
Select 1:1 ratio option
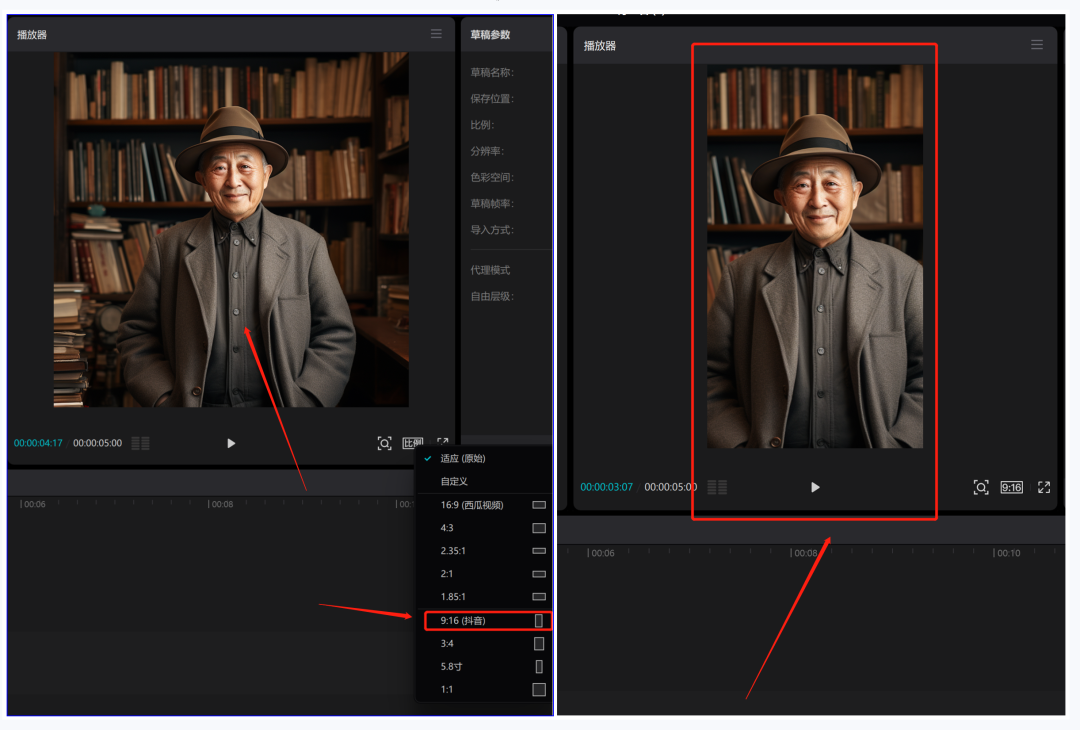click(447, 689)
